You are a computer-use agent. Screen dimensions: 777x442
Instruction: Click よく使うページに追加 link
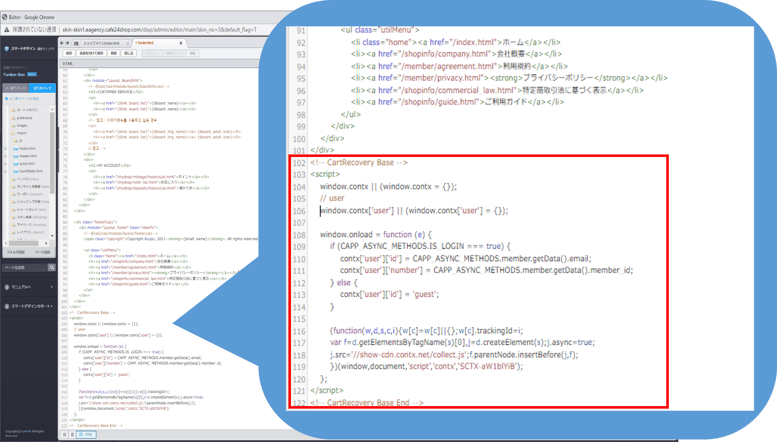tap(22, 99)
